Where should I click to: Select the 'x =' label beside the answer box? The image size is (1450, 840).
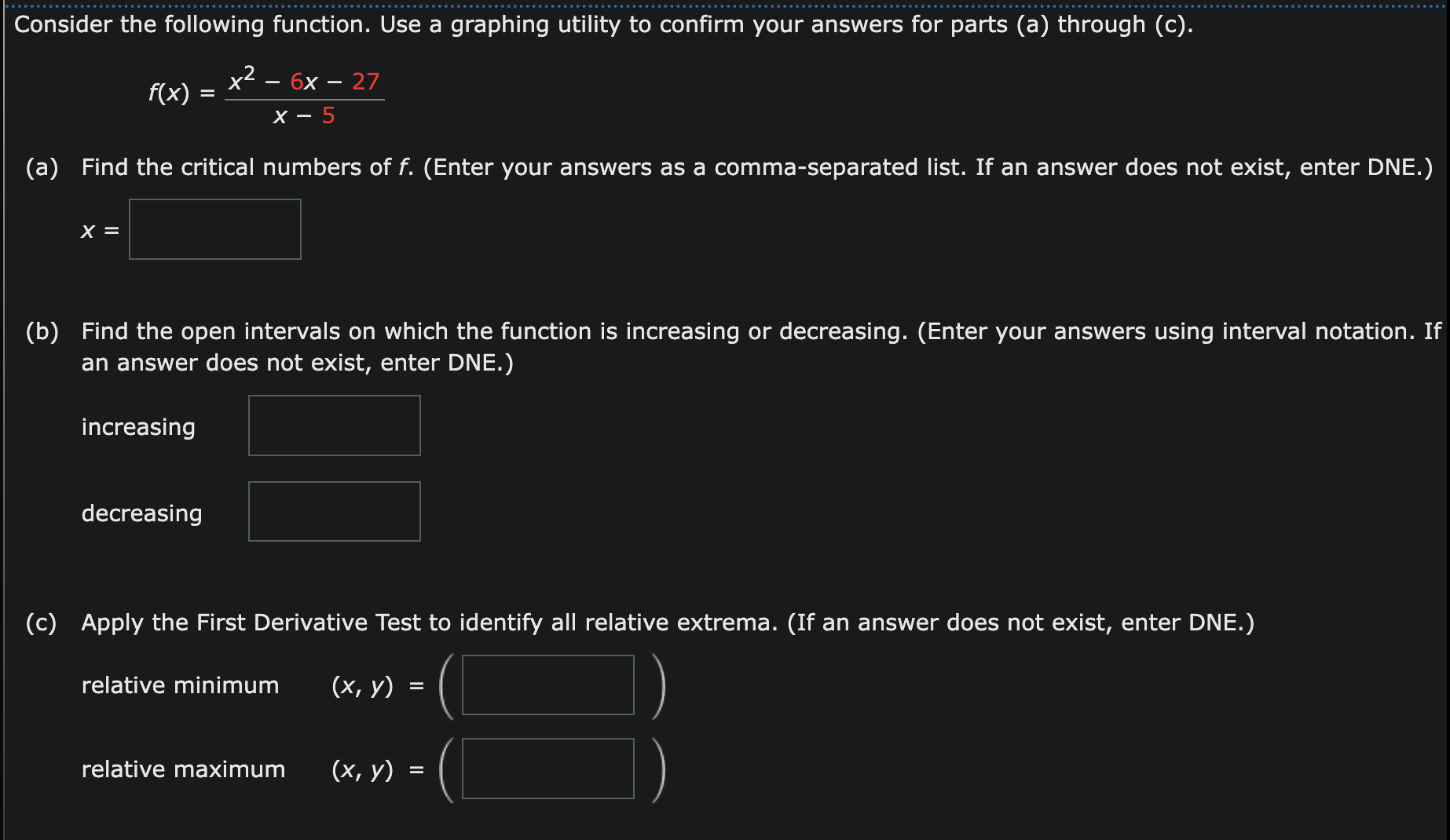click(98, 229)
